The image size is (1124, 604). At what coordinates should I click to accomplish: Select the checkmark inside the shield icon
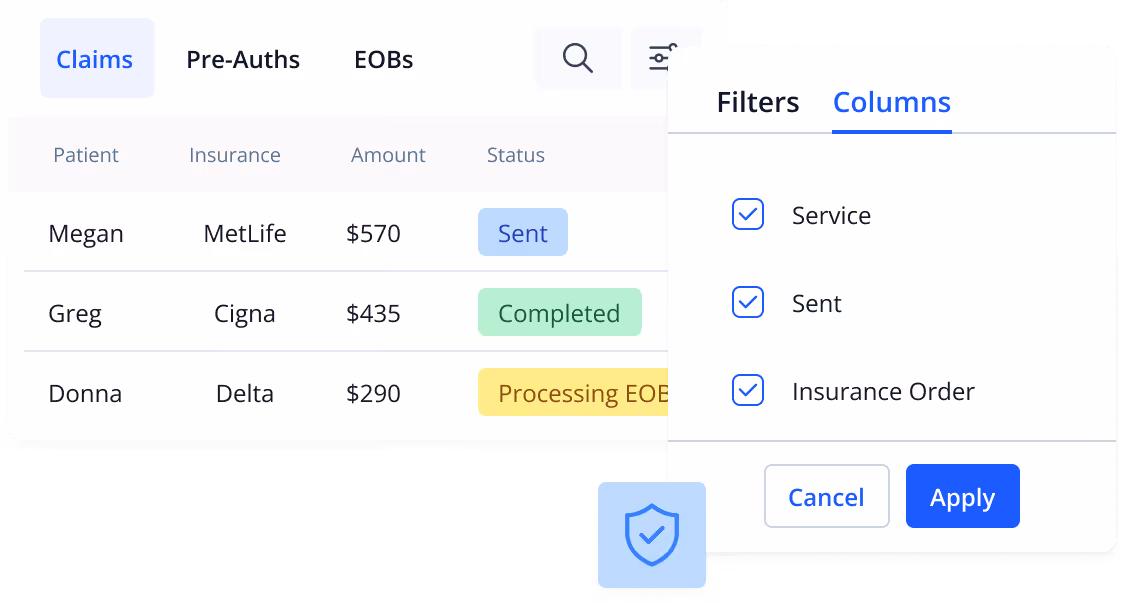click(651, 533)
